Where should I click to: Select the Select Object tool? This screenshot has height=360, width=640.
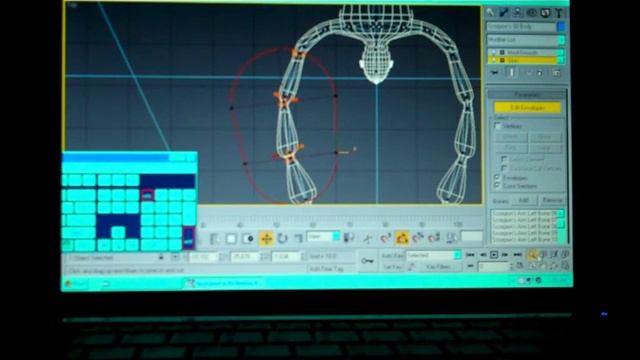(x=215, y=239)
